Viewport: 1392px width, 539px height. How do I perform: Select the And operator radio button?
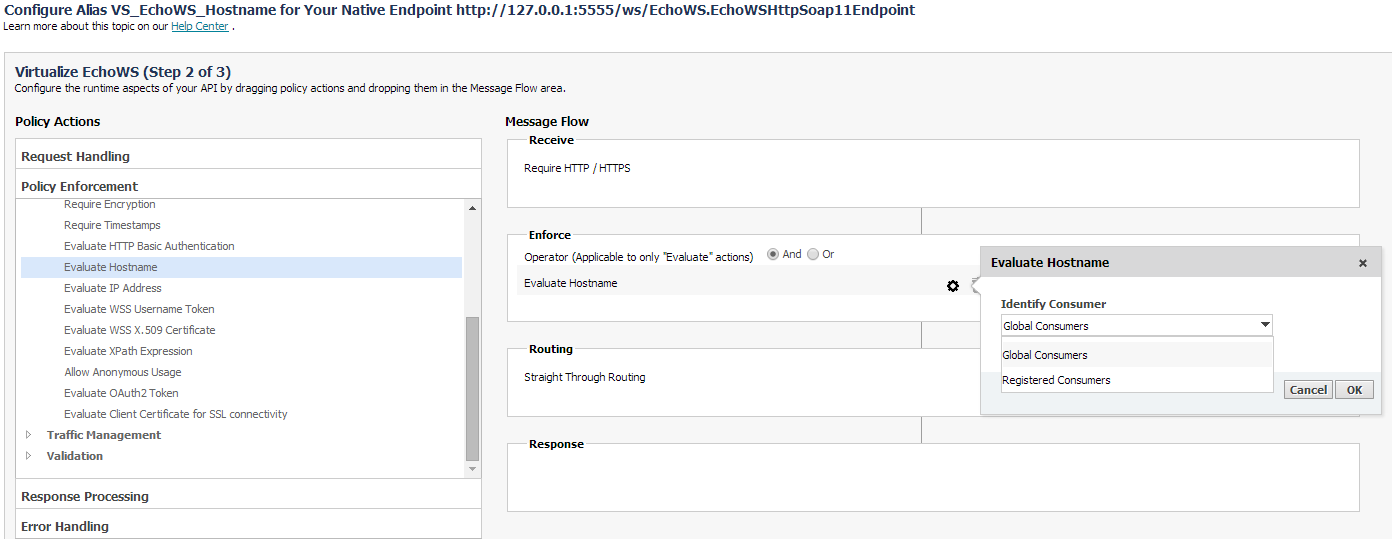tap(773, 254)
